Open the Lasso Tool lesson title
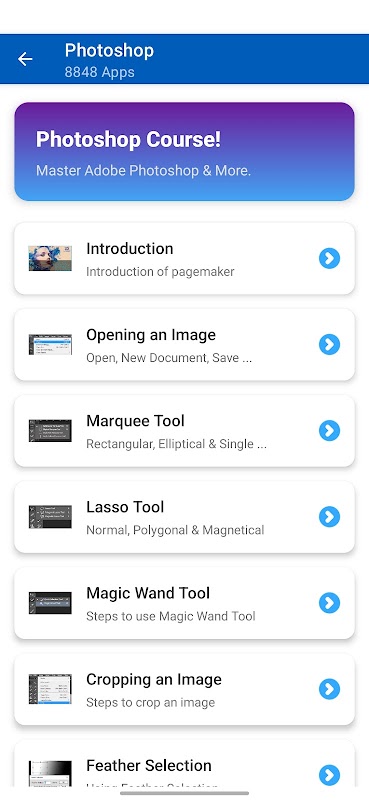369x800 pixels. point(125,507)
